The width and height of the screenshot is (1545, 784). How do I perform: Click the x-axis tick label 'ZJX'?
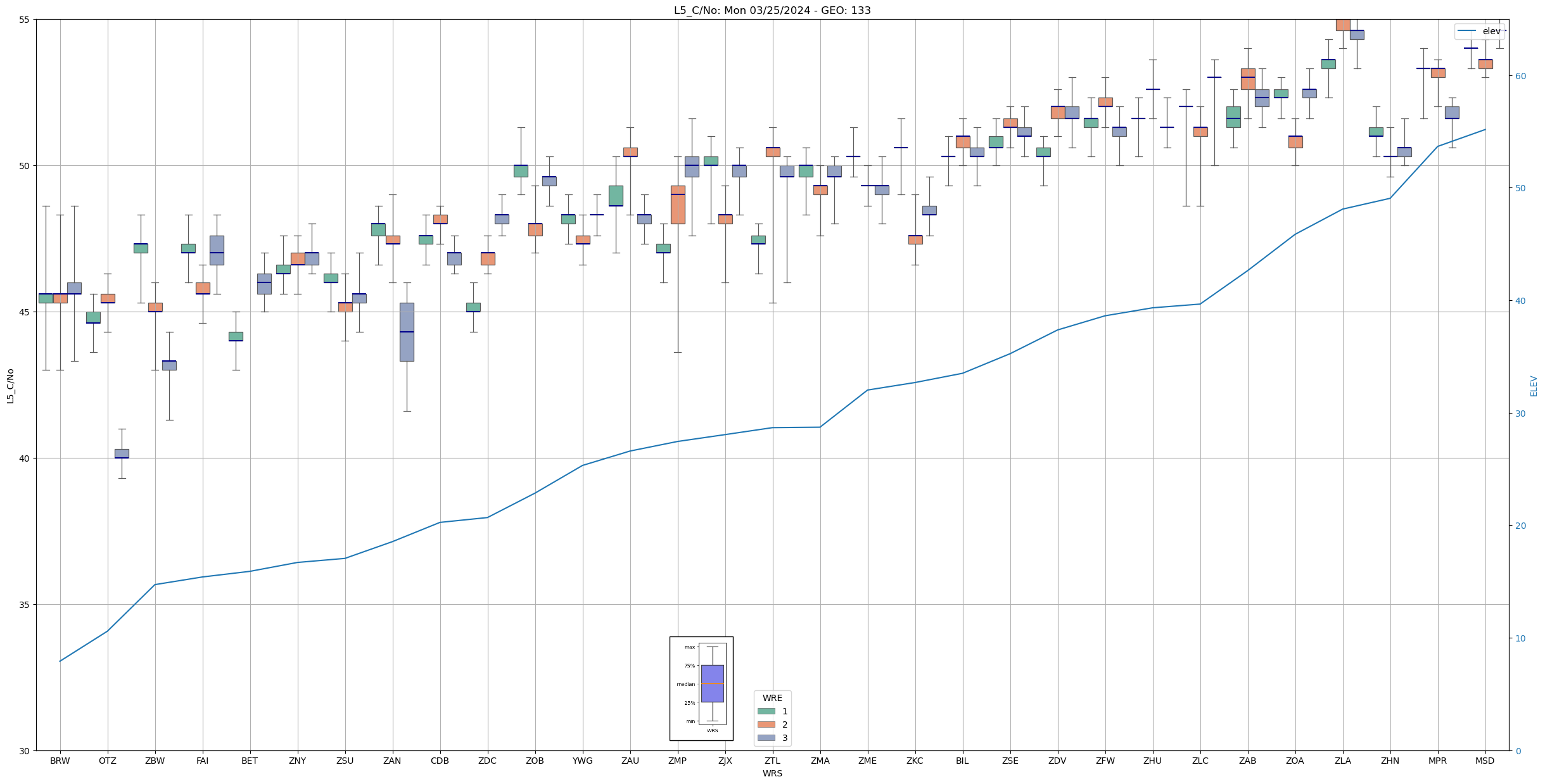[725, 761]
